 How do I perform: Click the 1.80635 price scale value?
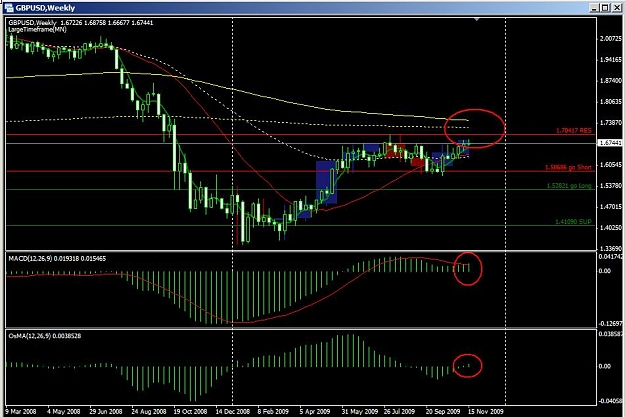(611, 102)
